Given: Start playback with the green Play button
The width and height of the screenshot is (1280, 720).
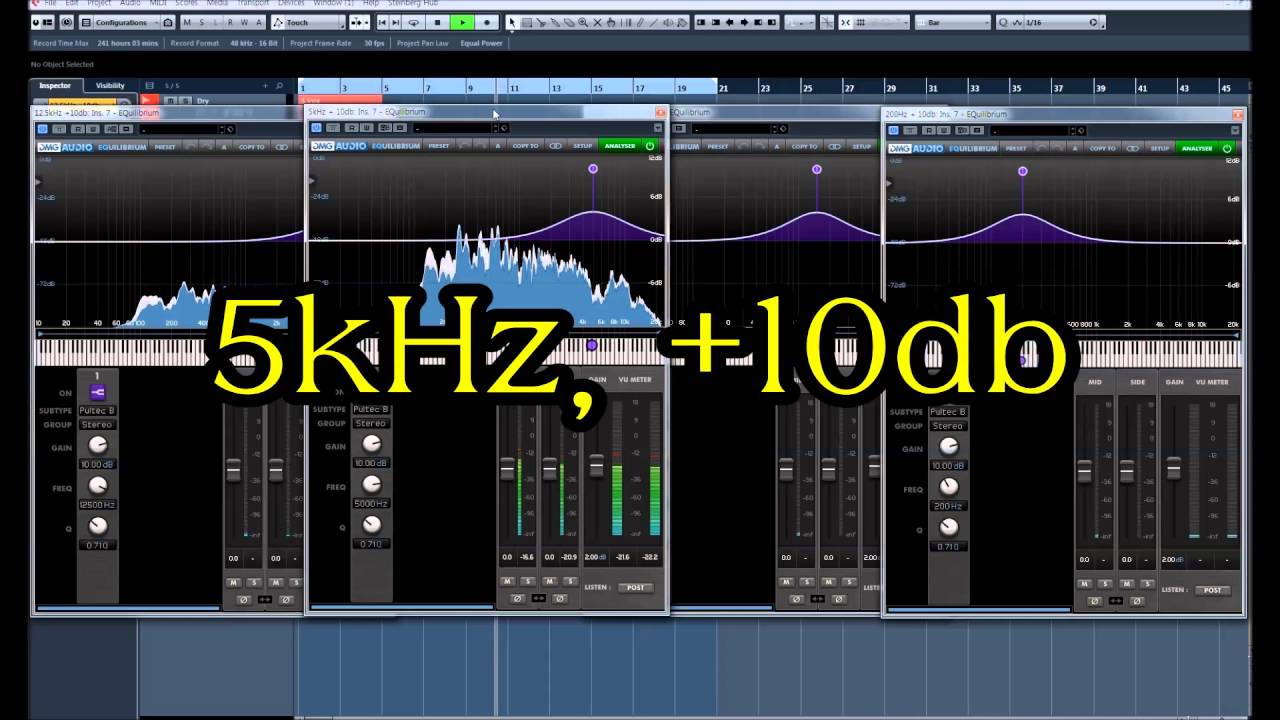Looking at the screenshot, I should point(462,22).
